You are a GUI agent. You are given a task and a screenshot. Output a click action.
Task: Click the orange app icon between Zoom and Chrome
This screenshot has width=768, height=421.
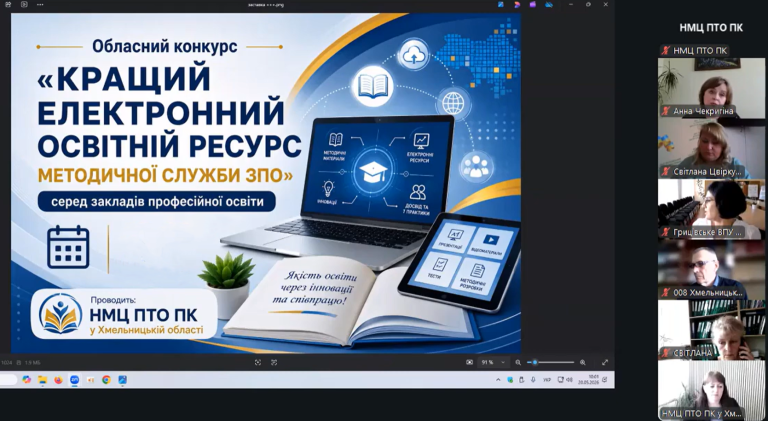90,379
